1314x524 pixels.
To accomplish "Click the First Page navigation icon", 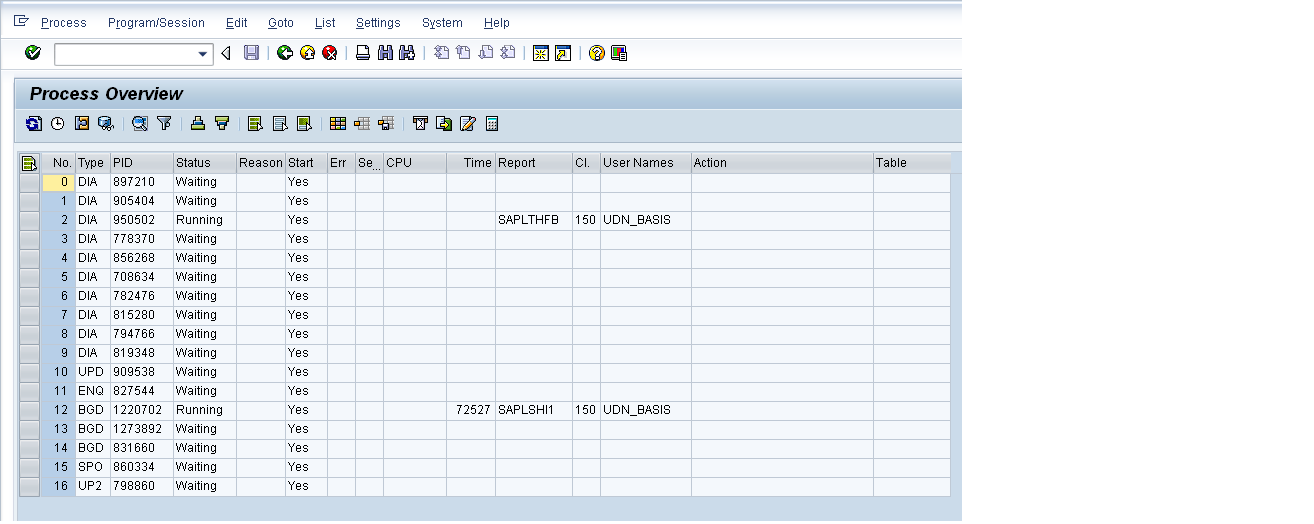I will [441, 53].
